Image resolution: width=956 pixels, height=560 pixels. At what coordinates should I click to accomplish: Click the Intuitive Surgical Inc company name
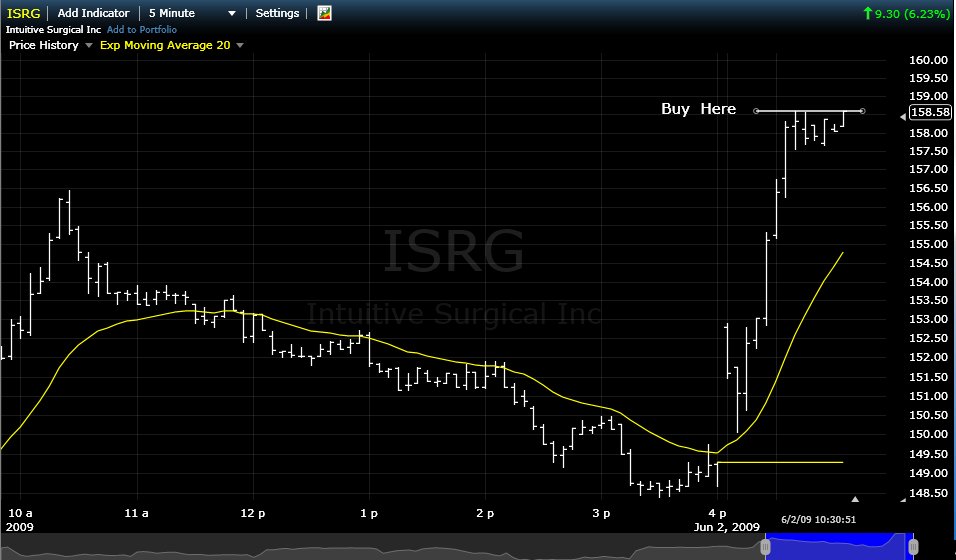[54, 29]
